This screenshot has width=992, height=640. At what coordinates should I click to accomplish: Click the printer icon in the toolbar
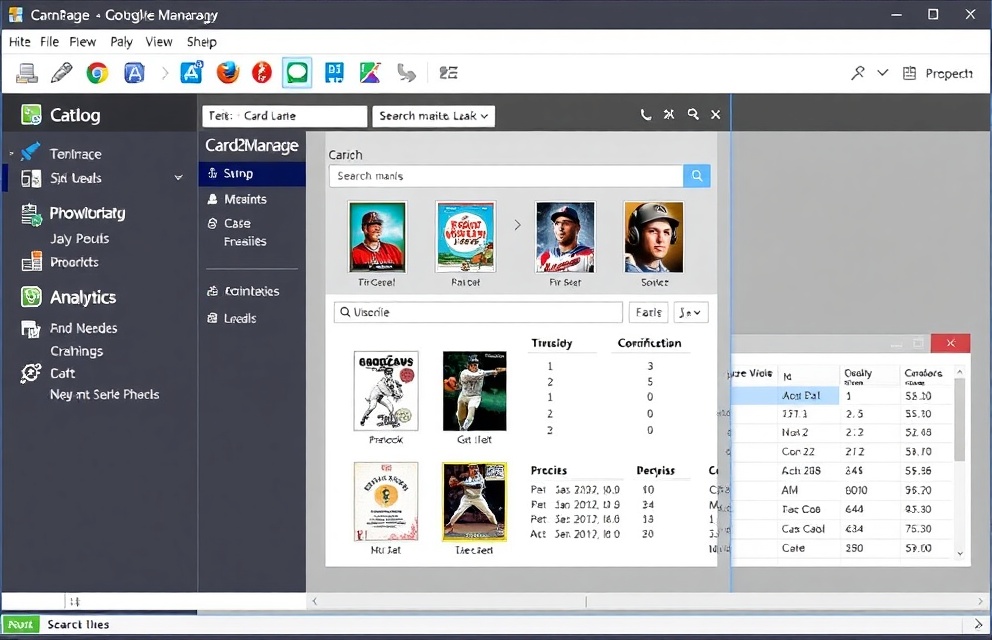point(27,73)
